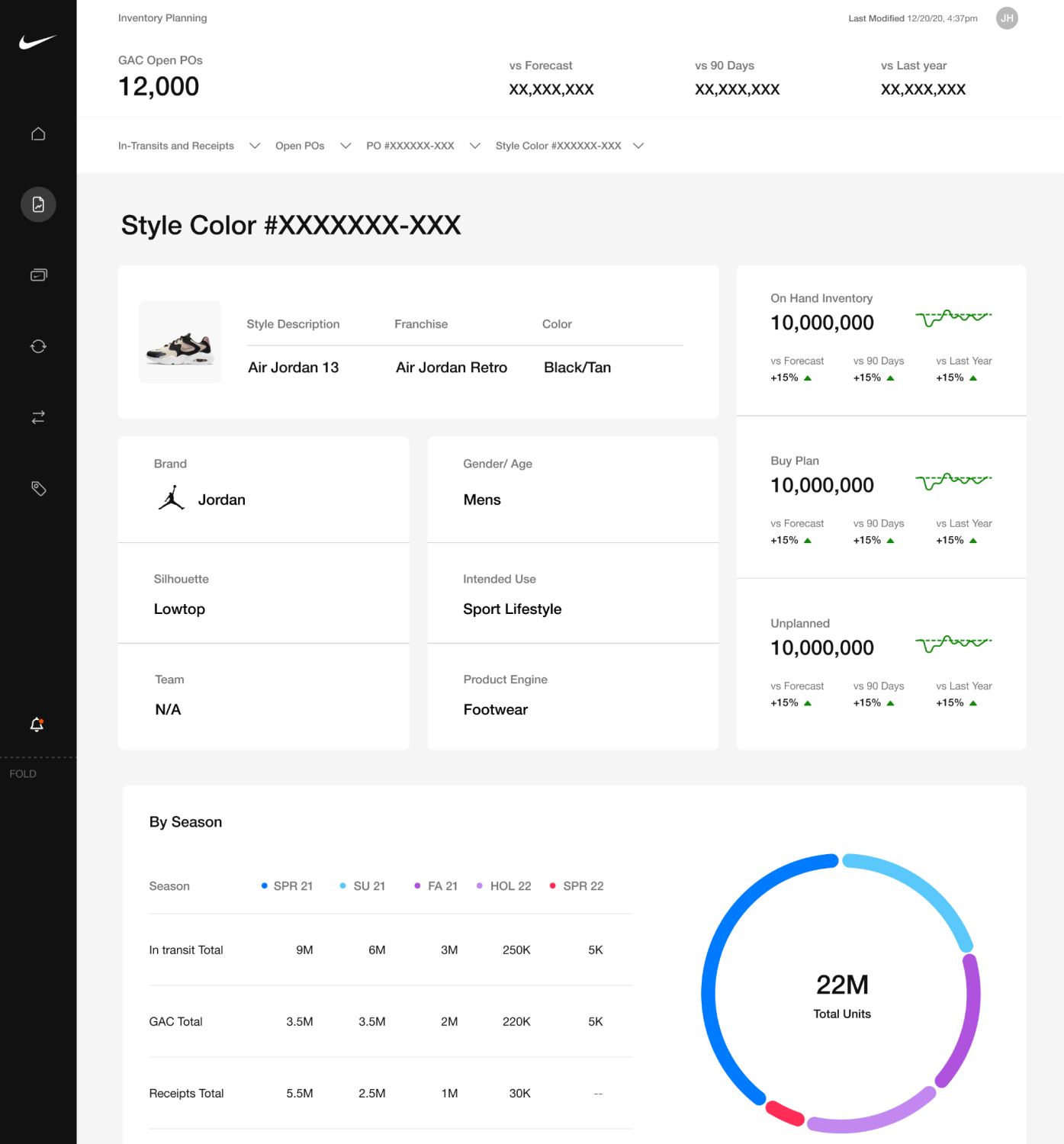This screenshot has height=1144, width=1064.
Task: Select the PO #XXXXXX-XXX breadcrumb
Action: click(410, 146)
